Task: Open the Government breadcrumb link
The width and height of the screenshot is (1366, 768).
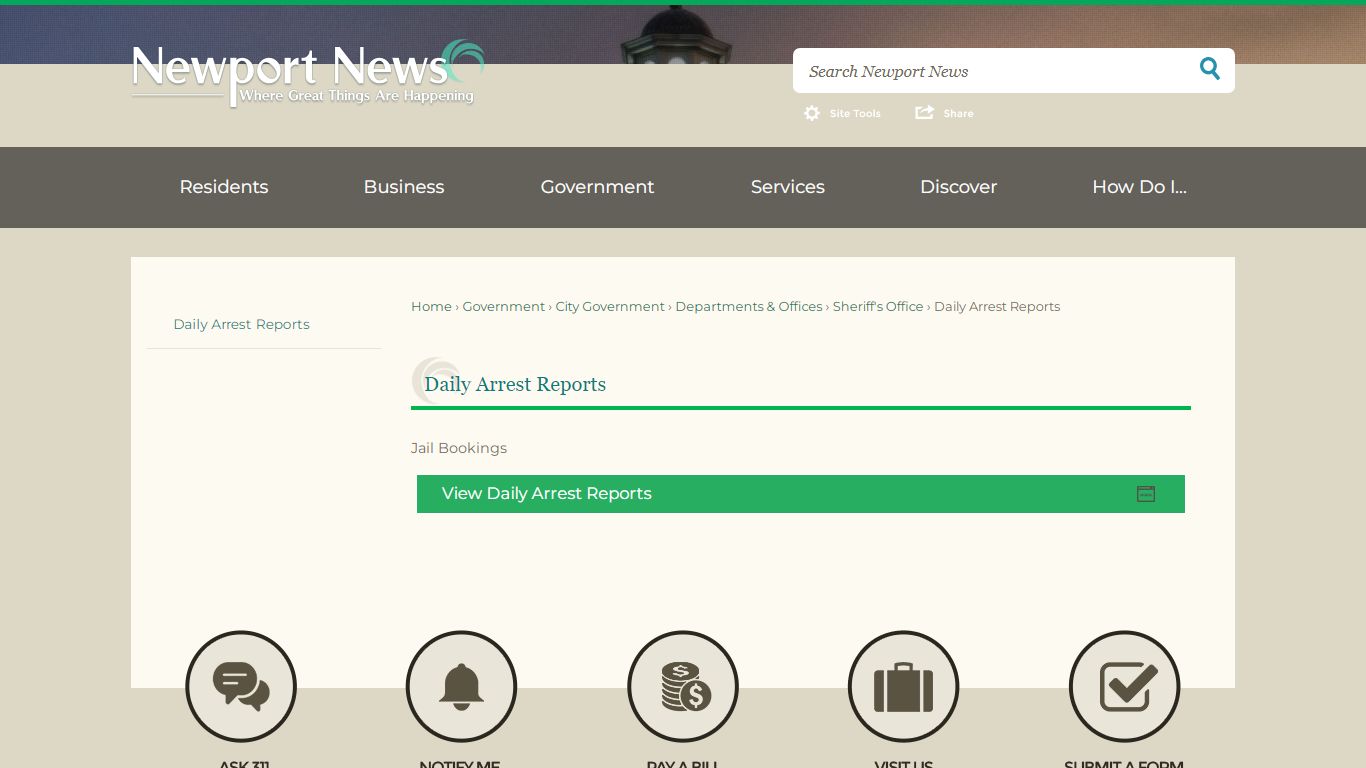Action: (504, 307)
